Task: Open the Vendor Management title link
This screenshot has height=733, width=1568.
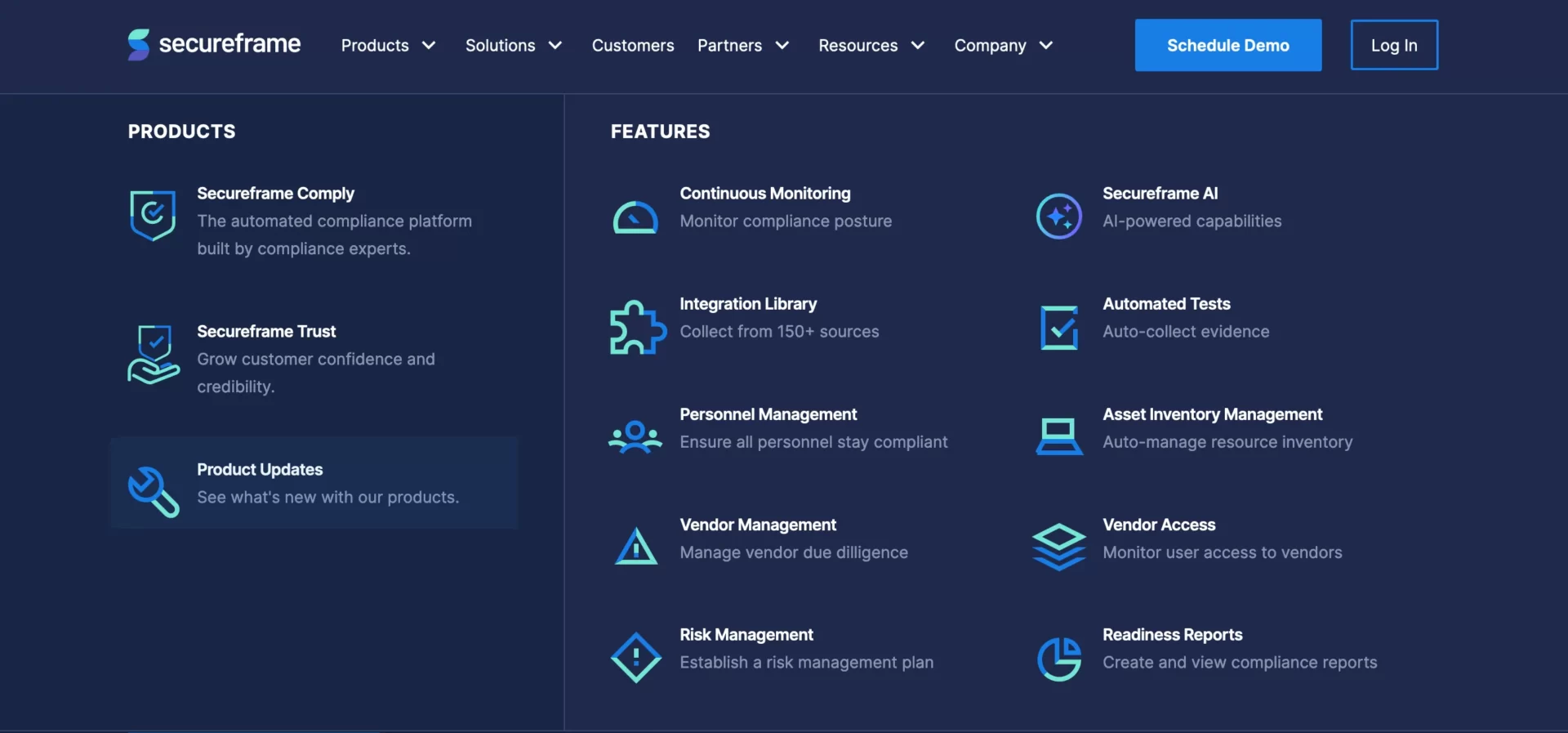Action: (758, 525)
